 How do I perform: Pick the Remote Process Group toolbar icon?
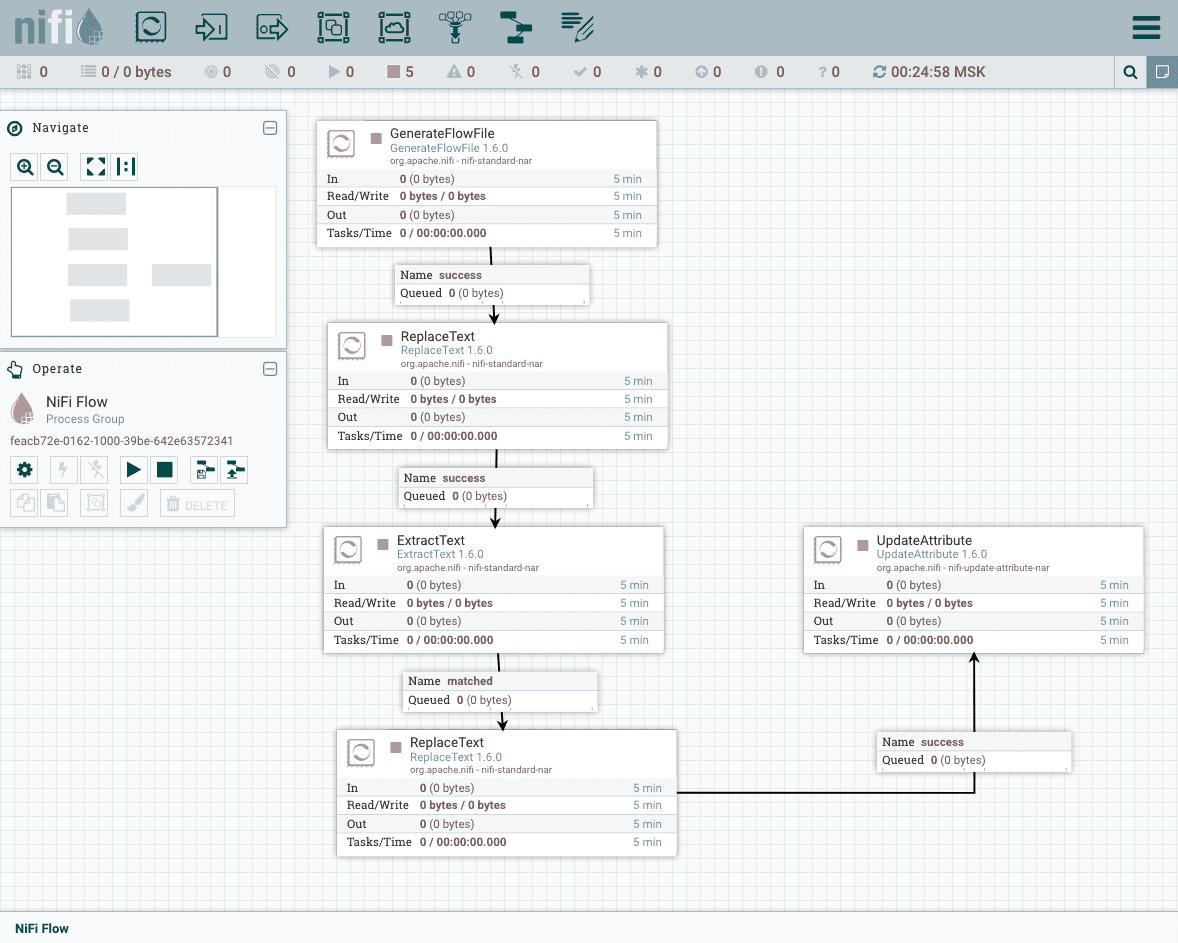click(x=394, y=27)
